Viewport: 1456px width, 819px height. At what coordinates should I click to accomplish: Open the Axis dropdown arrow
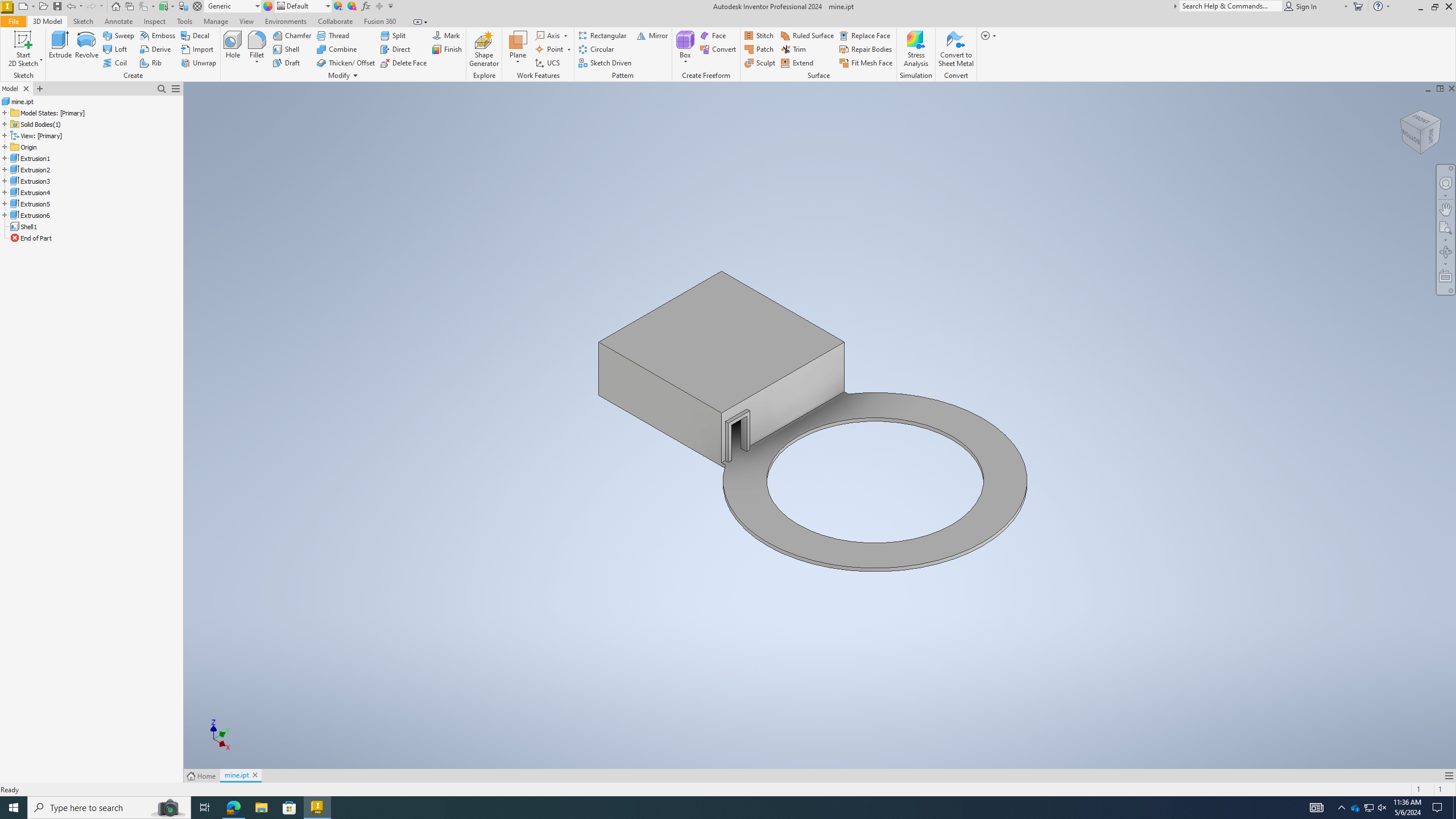click(x=565, y=36)
